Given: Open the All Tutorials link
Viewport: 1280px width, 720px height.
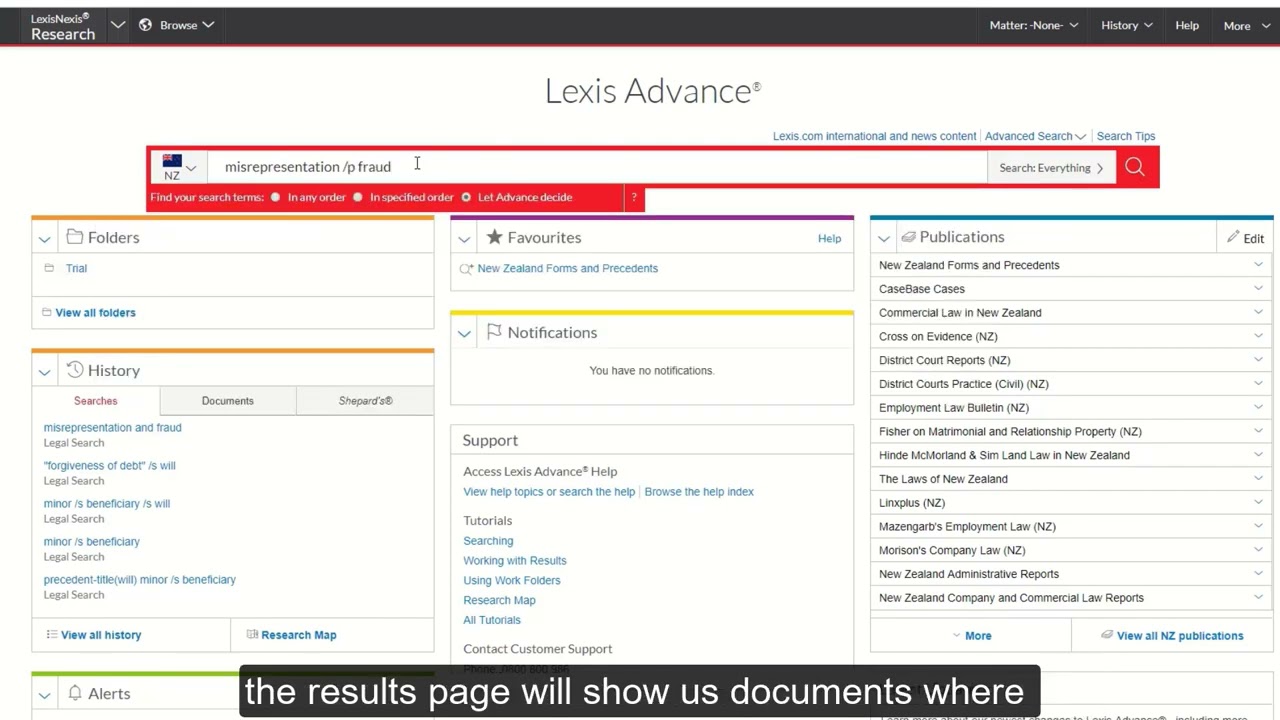Looking at the screenshot, I should pyautogui.click(x=491, y=619).
